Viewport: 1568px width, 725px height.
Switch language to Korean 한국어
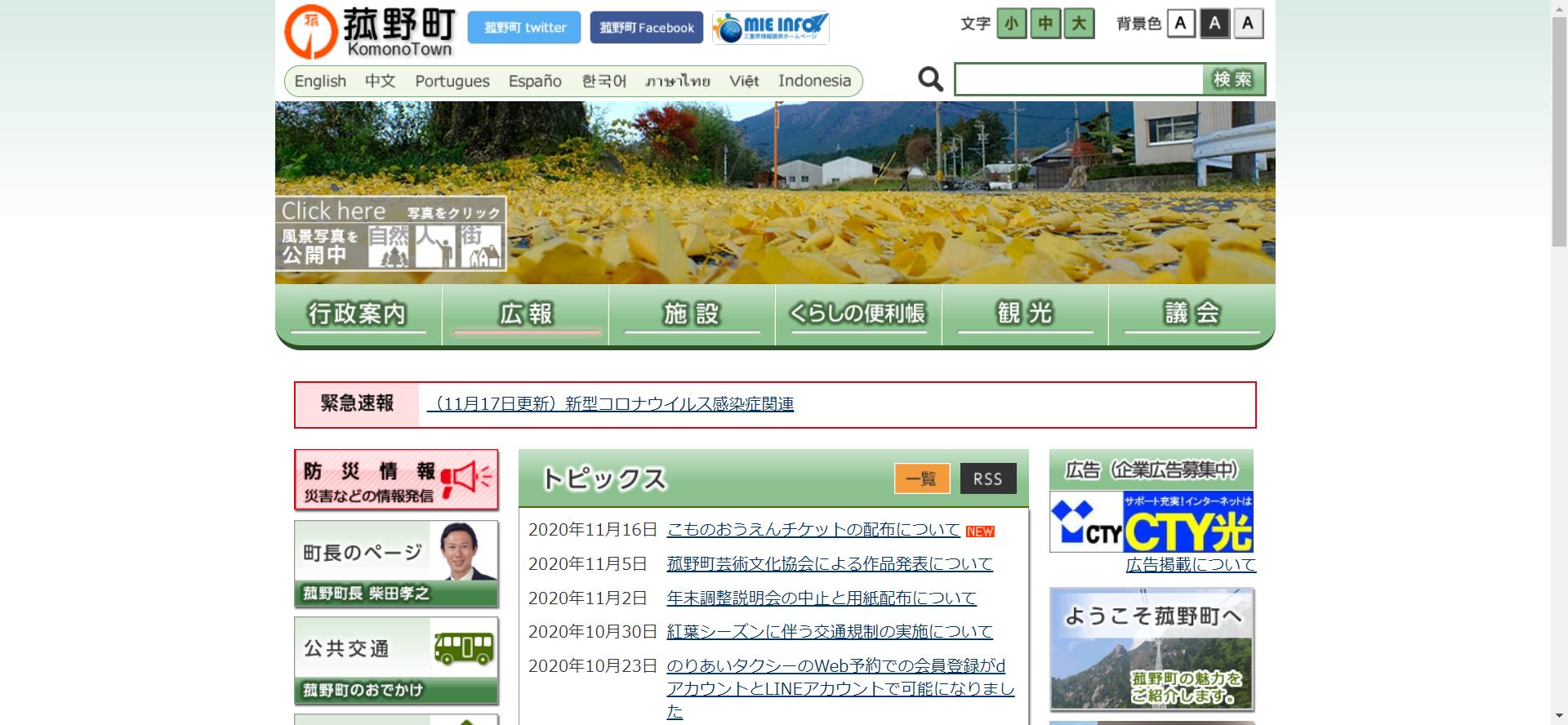604,81
